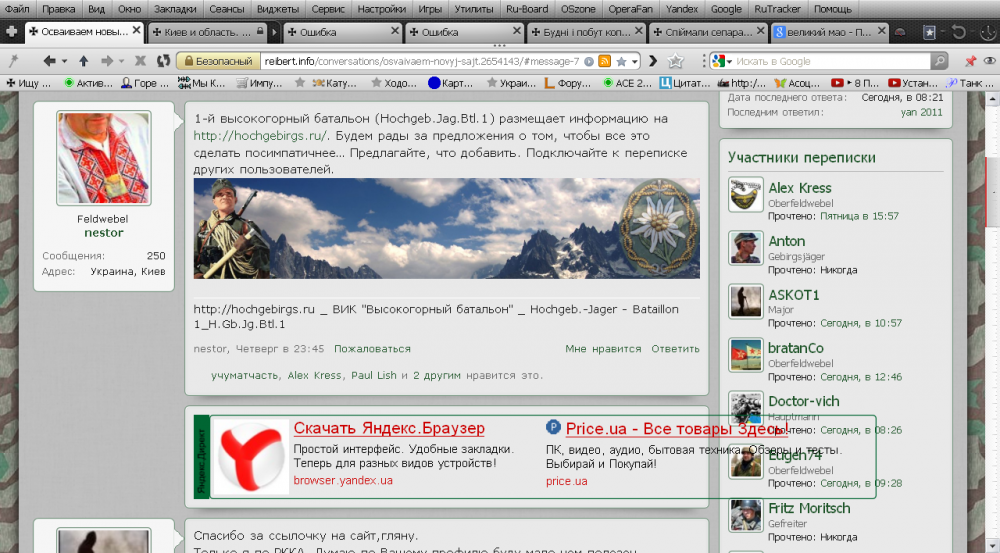
Task: Click the fast-forward chevron next to the address bar
Action: [652, 61]
